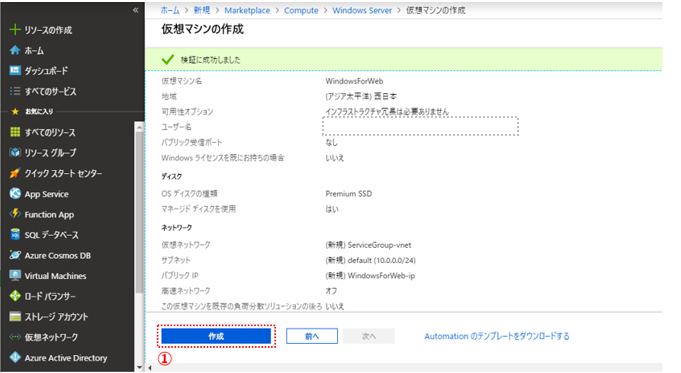Click the Virtual Machines monitor icon
Screen dimensions: 681x373
click(15, 276)
